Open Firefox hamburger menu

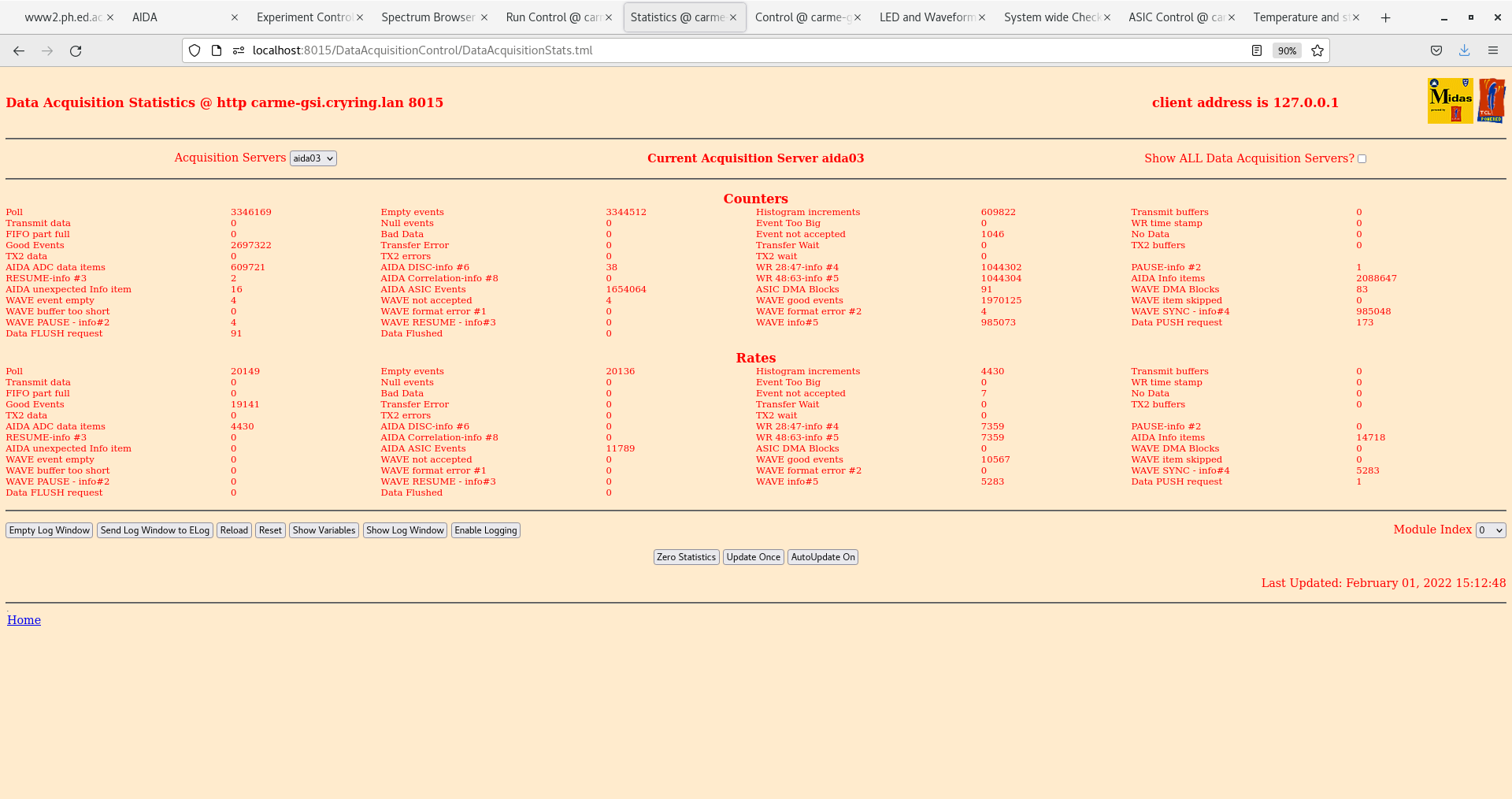(1493, 50)
